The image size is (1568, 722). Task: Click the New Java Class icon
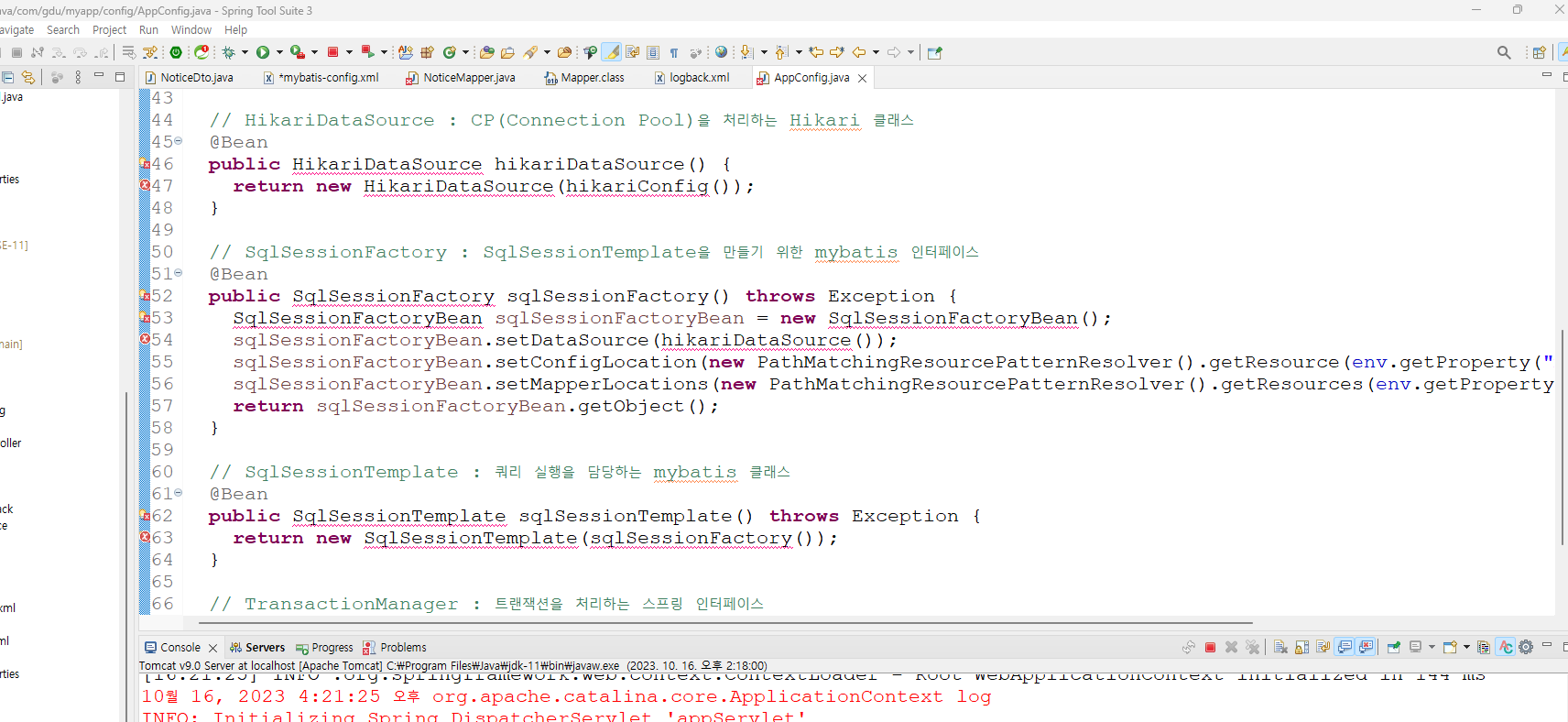(x=450, y=52)
